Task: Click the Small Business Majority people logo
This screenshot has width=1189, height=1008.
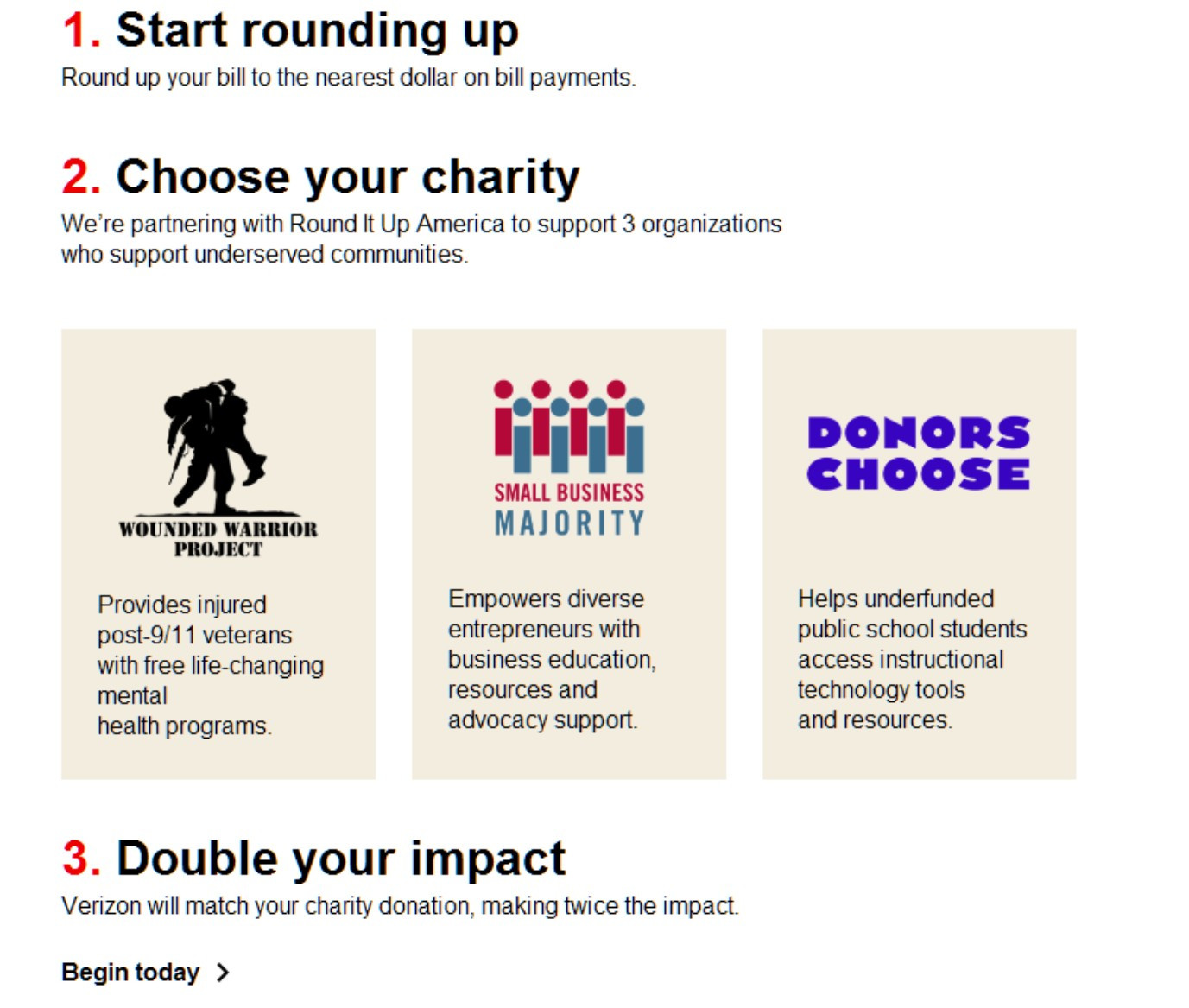Action: pos(569,459)
